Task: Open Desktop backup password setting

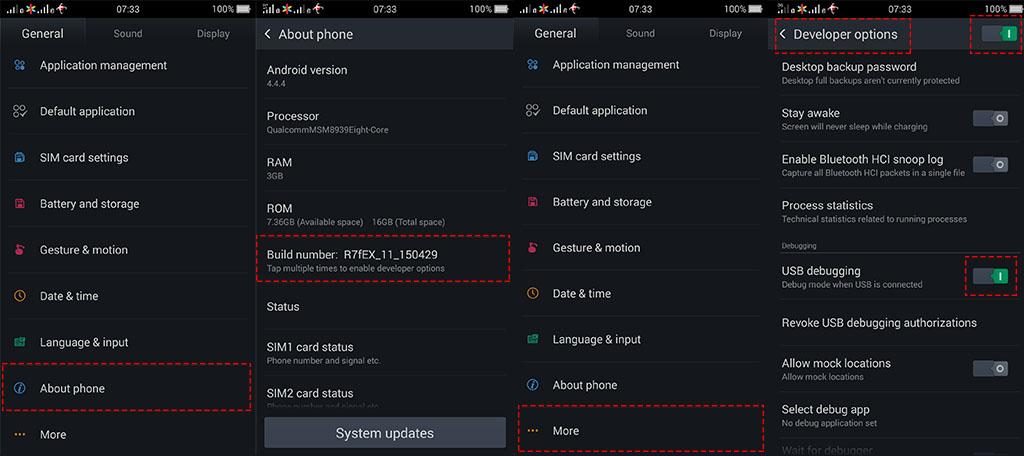Action: pyautogui.click(x=896, y=73)
